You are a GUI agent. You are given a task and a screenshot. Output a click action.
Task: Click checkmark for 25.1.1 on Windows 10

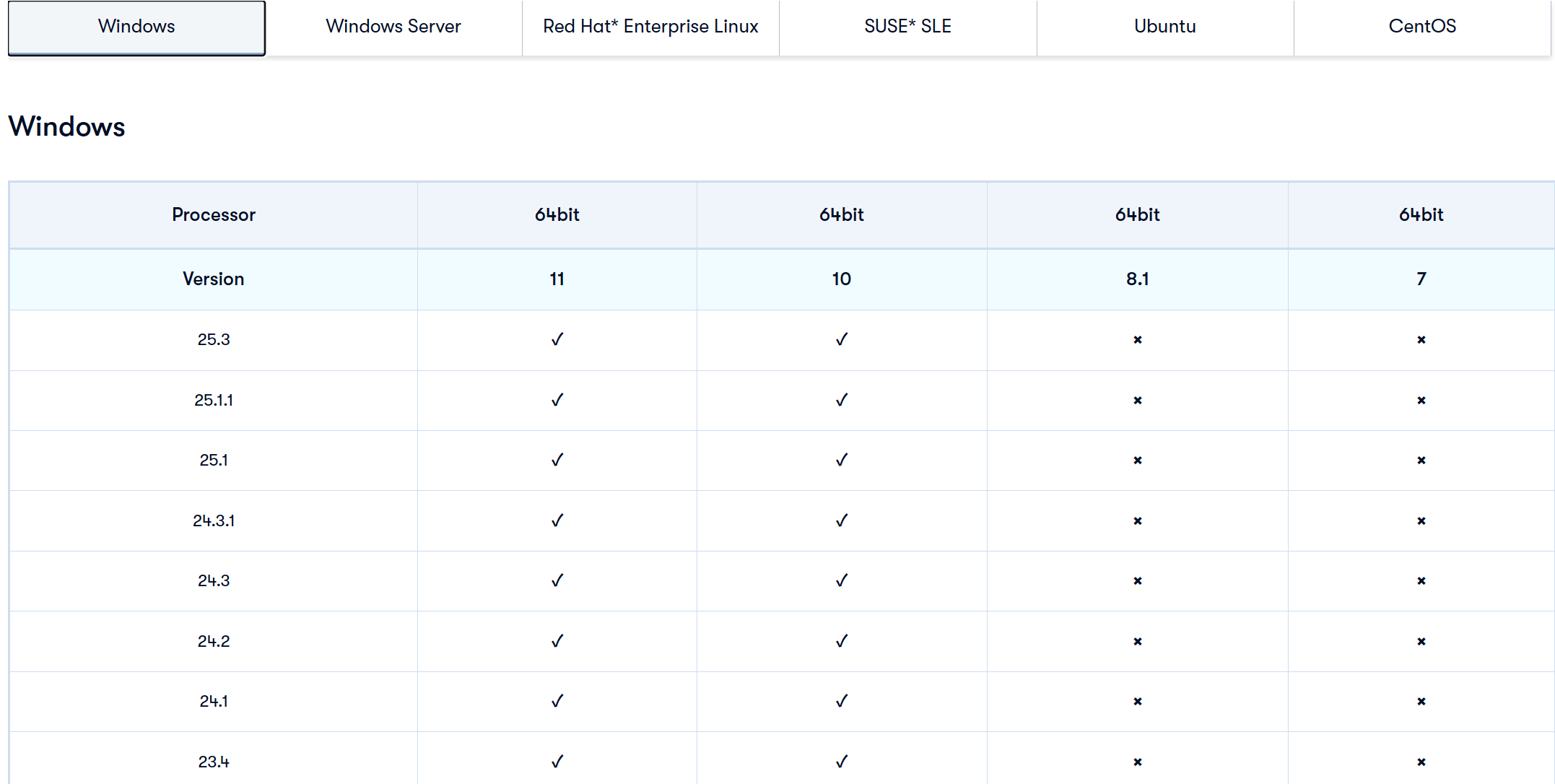(x=841, y=400)
